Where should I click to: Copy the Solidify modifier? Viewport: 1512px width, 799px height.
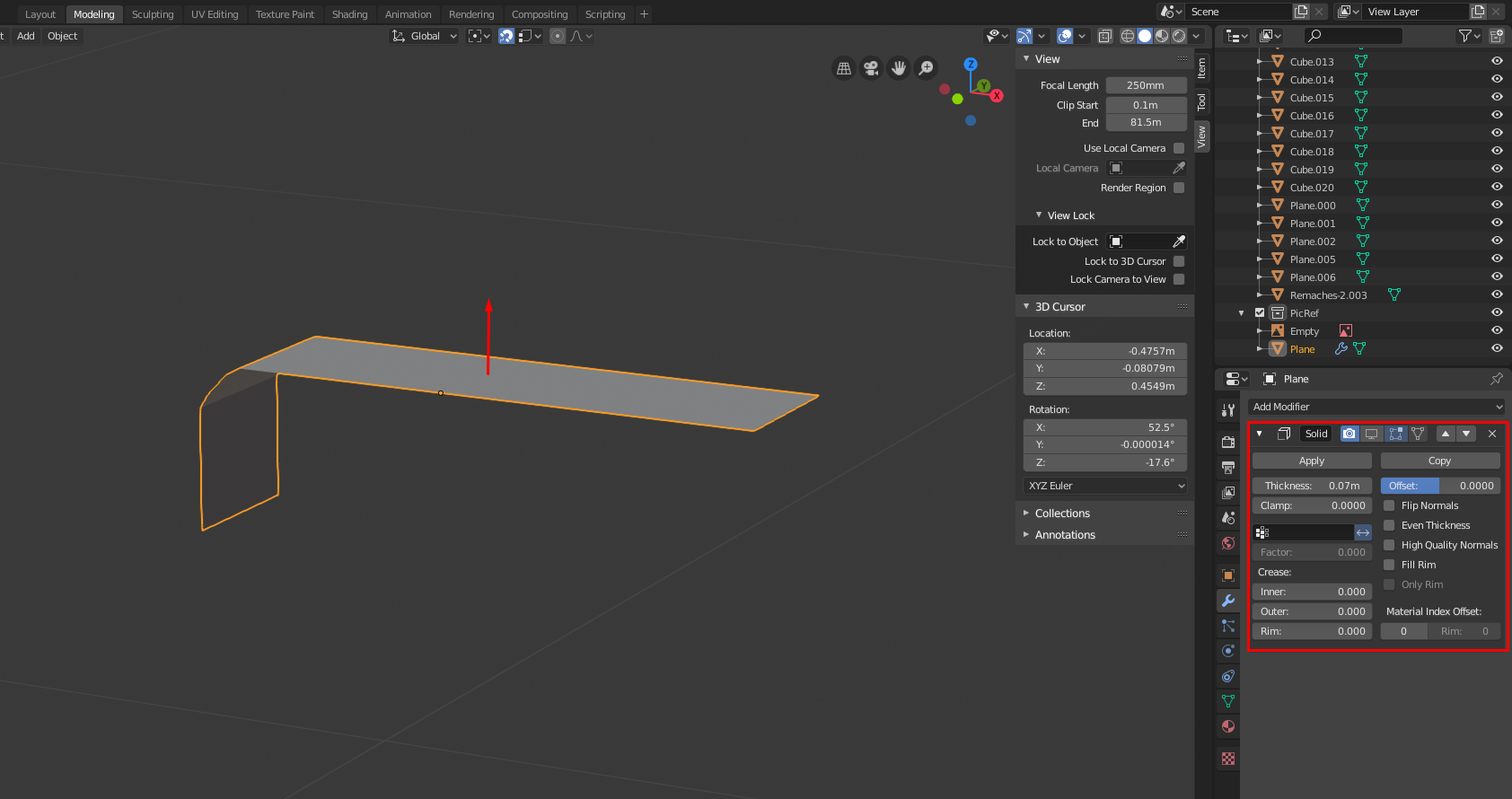[x=1440, y=461]
